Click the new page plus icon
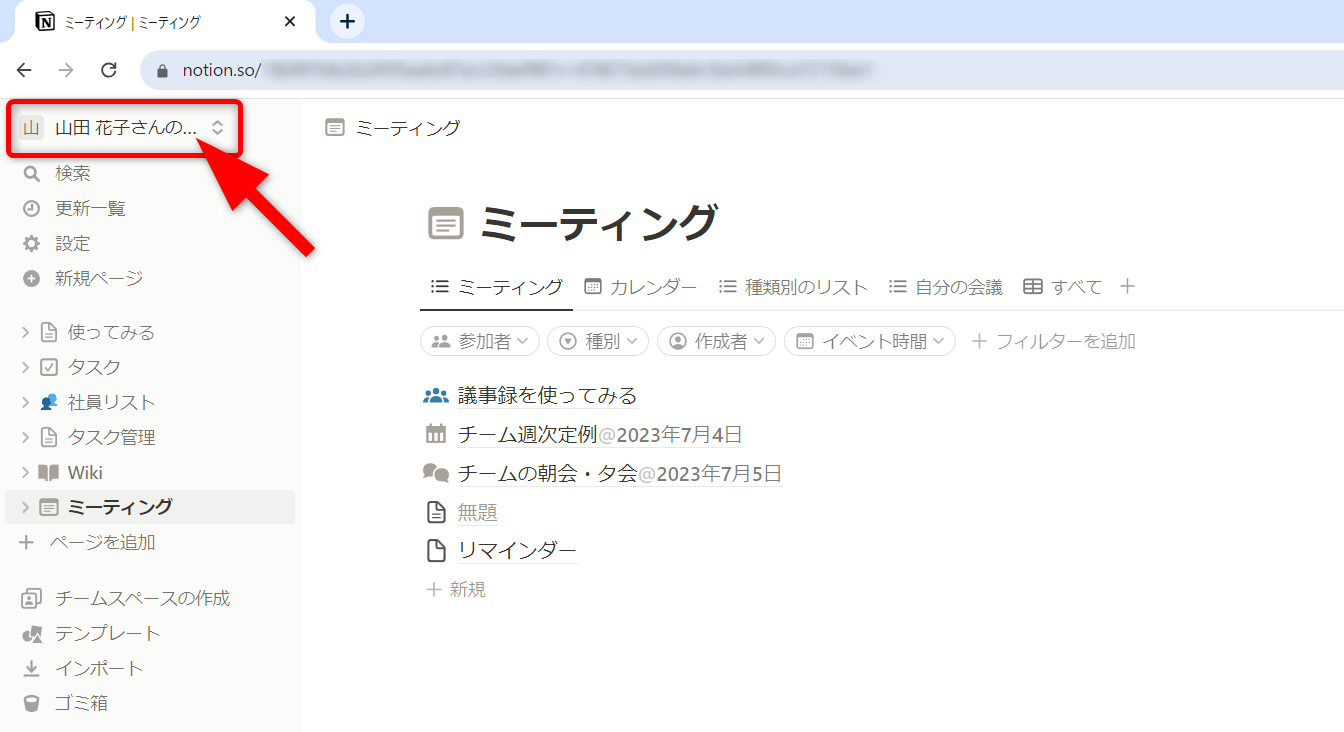 pyautogui.click(x=31, y=279)
